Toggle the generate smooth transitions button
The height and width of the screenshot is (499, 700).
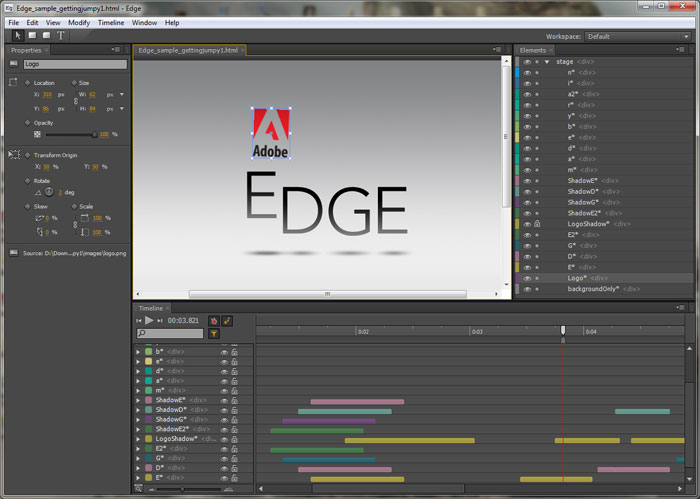pos(227,320)
